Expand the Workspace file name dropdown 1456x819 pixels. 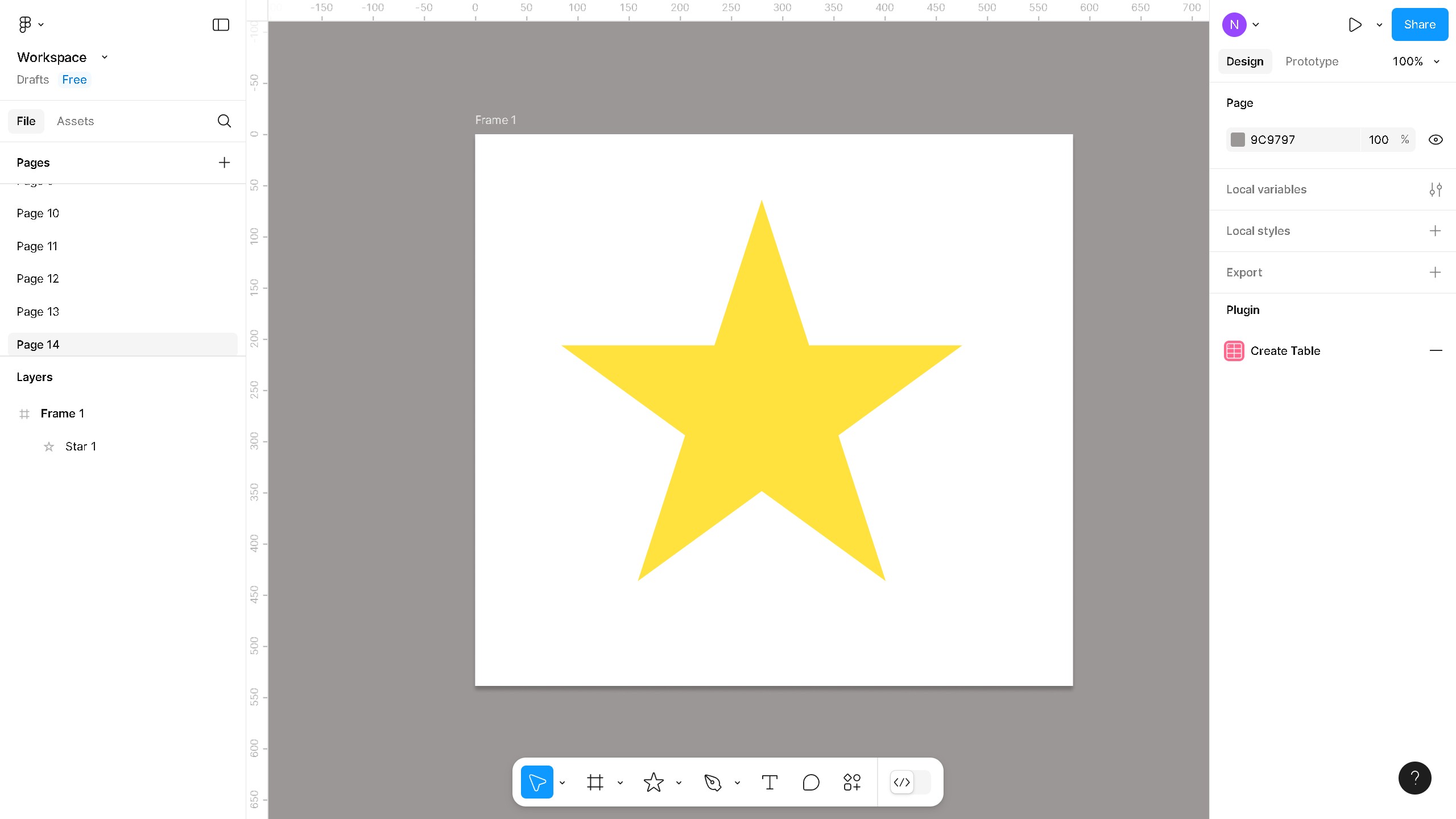(105, 57)
